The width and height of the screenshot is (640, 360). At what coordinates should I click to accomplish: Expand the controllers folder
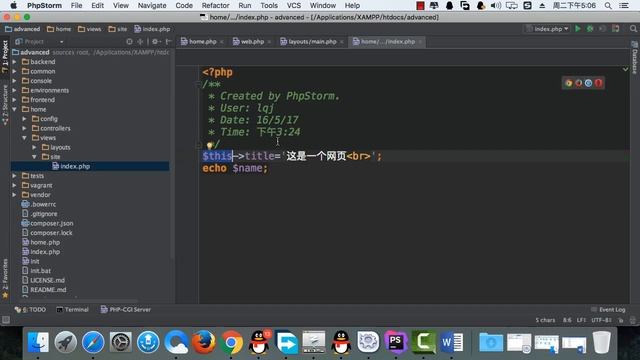coord(24,128)
